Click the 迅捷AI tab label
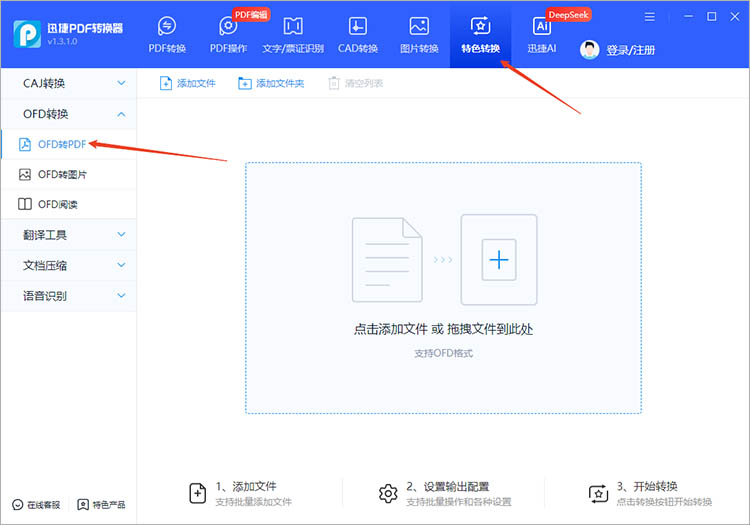 (541, 48)
